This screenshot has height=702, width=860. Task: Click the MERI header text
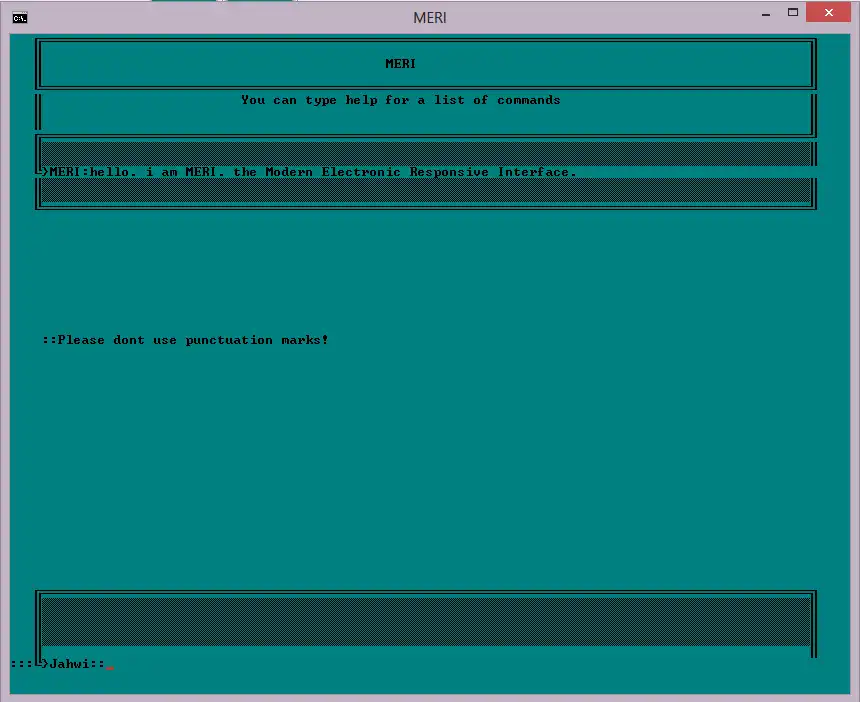coord(400,63)
